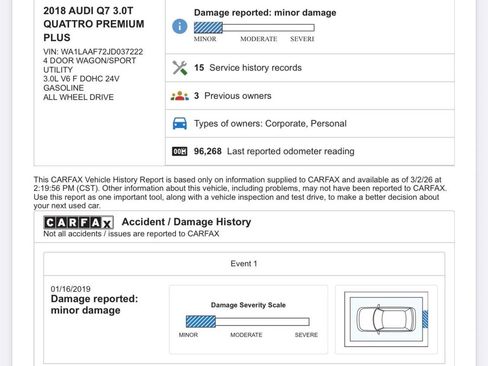This screenshot has height=366, width=488.
Task: Click the MODERATE label in Event 1 scale
Action: pos(246,335)
